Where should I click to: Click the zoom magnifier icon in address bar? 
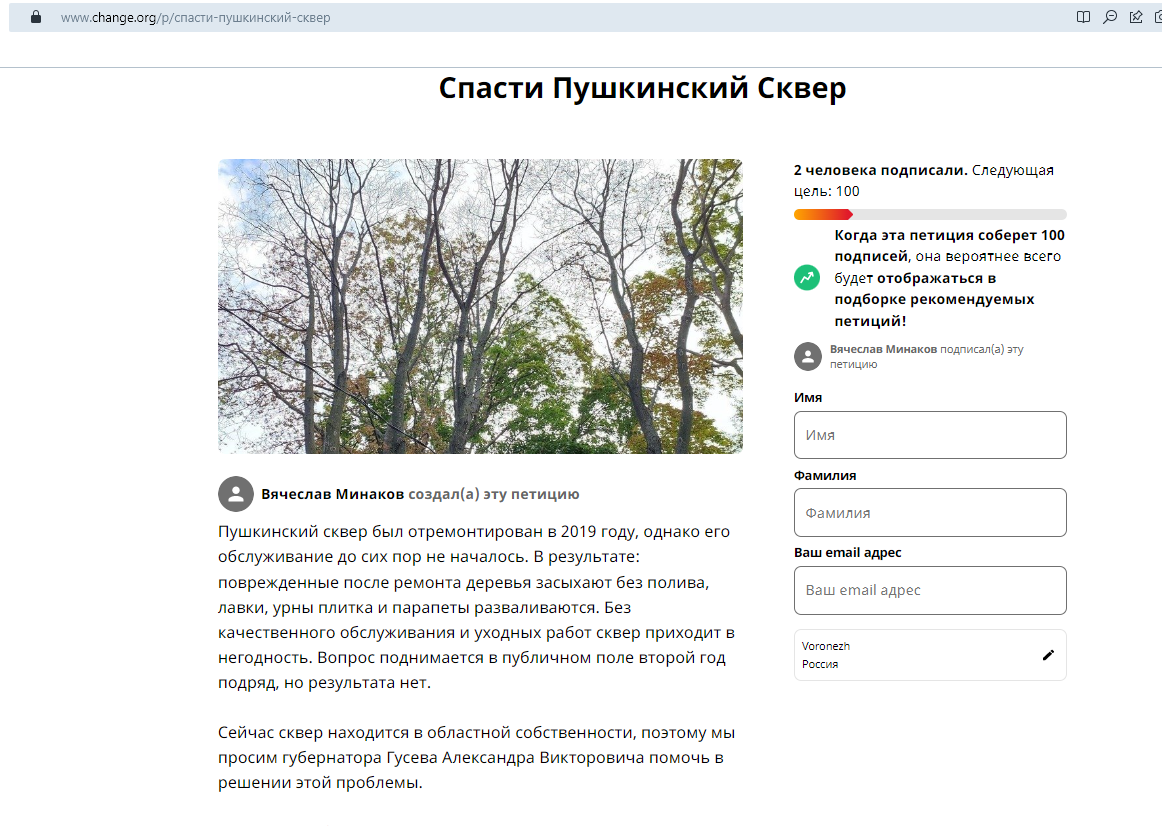point(1109,17)
